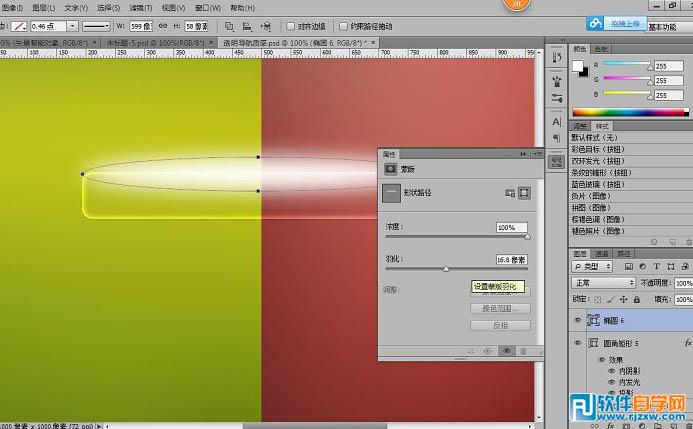Click the path alignment icon in options bar
The width and height of the screenshot is (693, 429).
pyautogui.click(x=247, y=27)
